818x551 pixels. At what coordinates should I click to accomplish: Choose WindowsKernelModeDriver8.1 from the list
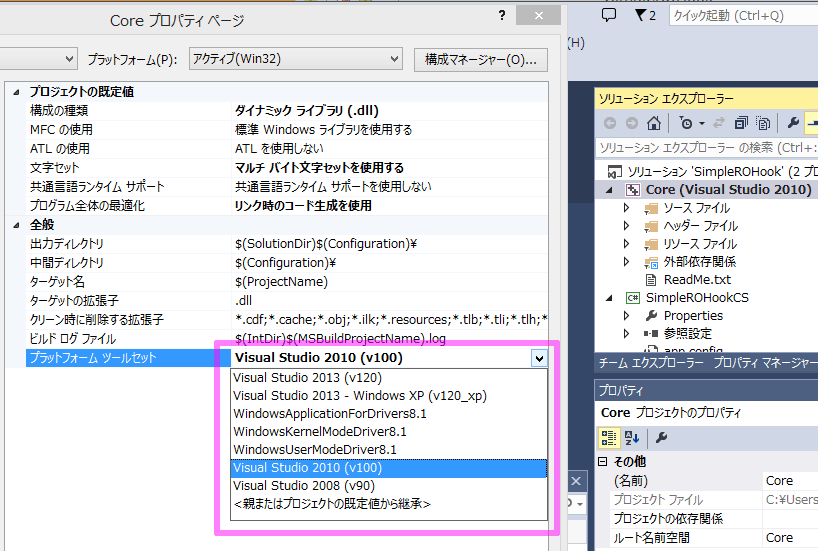click(389, 432)
